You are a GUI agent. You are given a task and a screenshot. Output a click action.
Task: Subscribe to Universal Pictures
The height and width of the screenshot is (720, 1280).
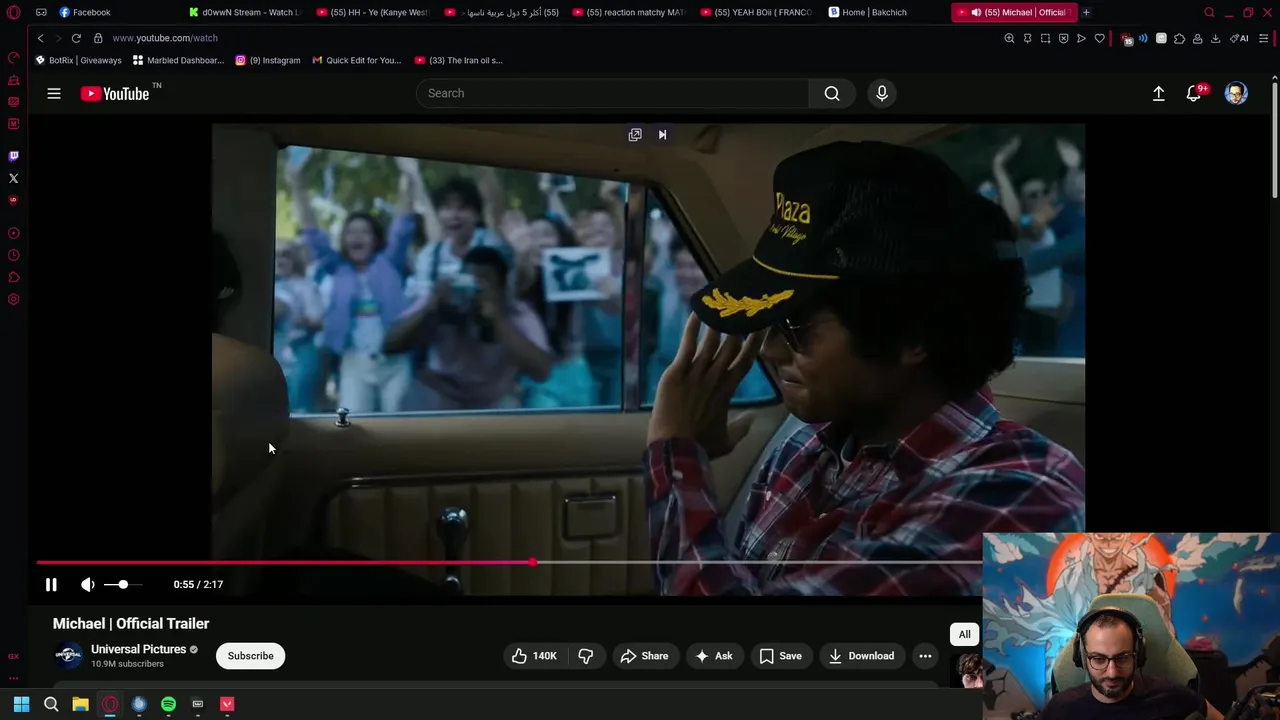[x=250, y=656]
